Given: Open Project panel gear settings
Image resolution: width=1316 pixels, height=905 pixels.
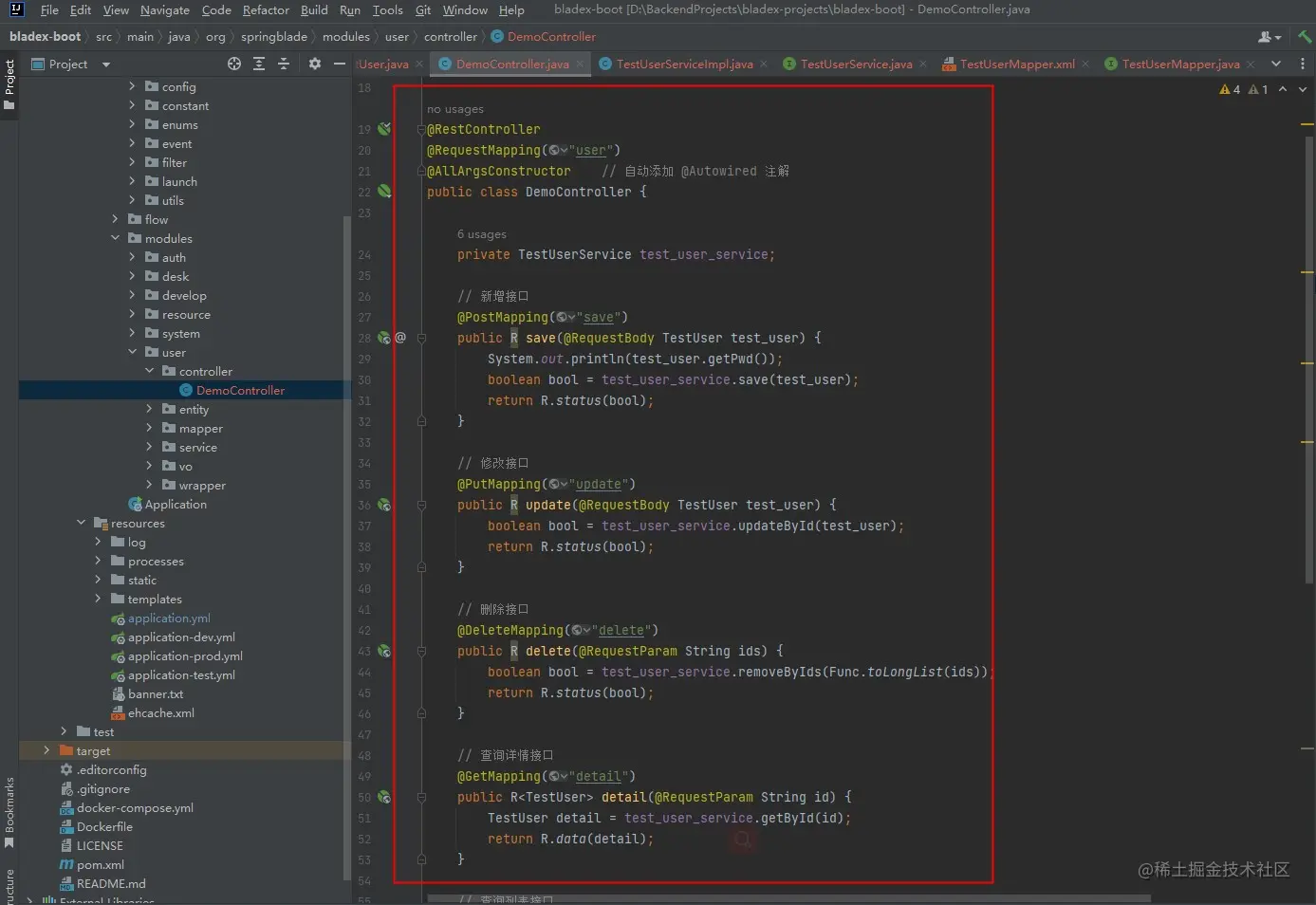Looking at the screenshot, I should coord(315,64).
